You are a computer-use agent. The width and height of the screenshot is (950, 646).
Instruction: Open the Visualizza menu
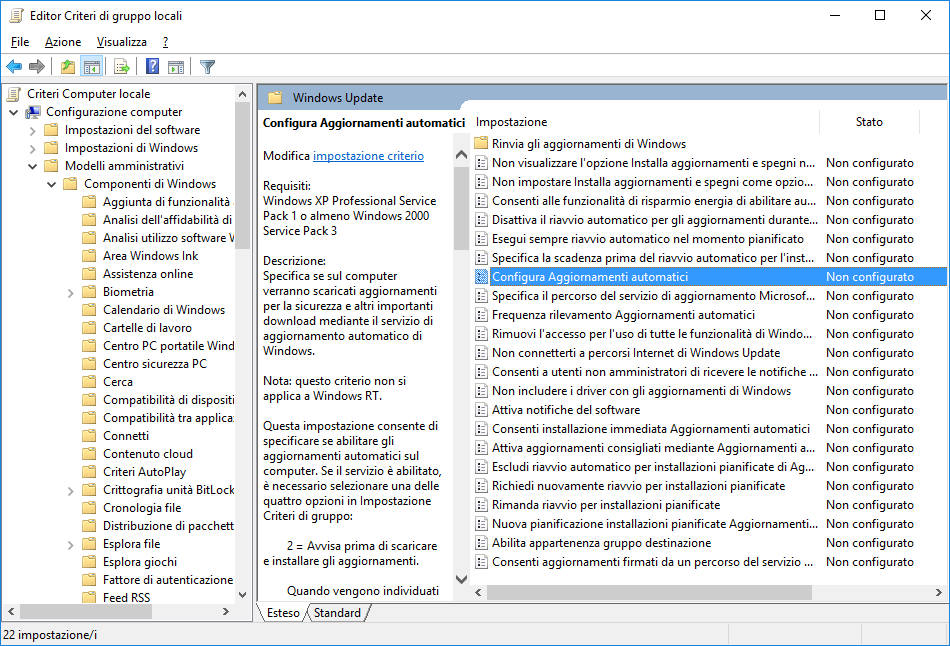click(x=122, y=42)
